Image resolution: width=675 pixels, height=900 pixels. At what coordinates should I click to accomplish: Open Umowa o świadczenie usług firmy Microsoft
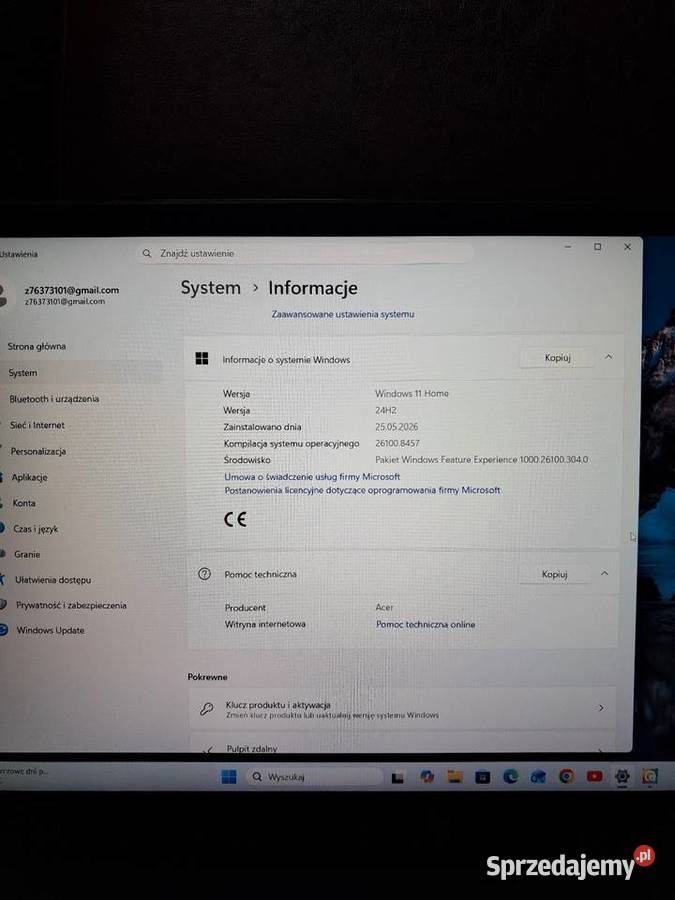[x=312, y=476]
